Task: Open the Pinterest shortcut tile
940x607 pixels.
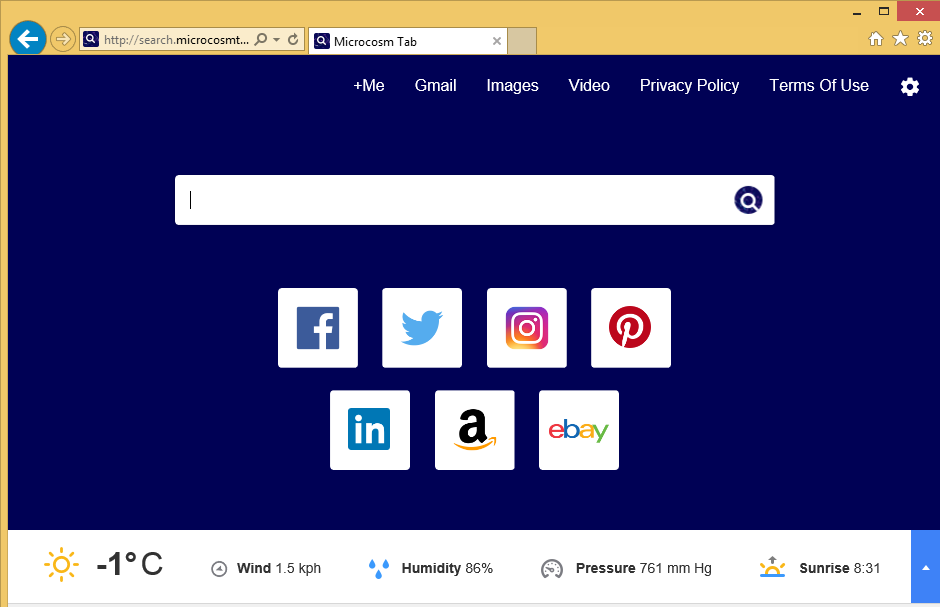Action: 631,328
